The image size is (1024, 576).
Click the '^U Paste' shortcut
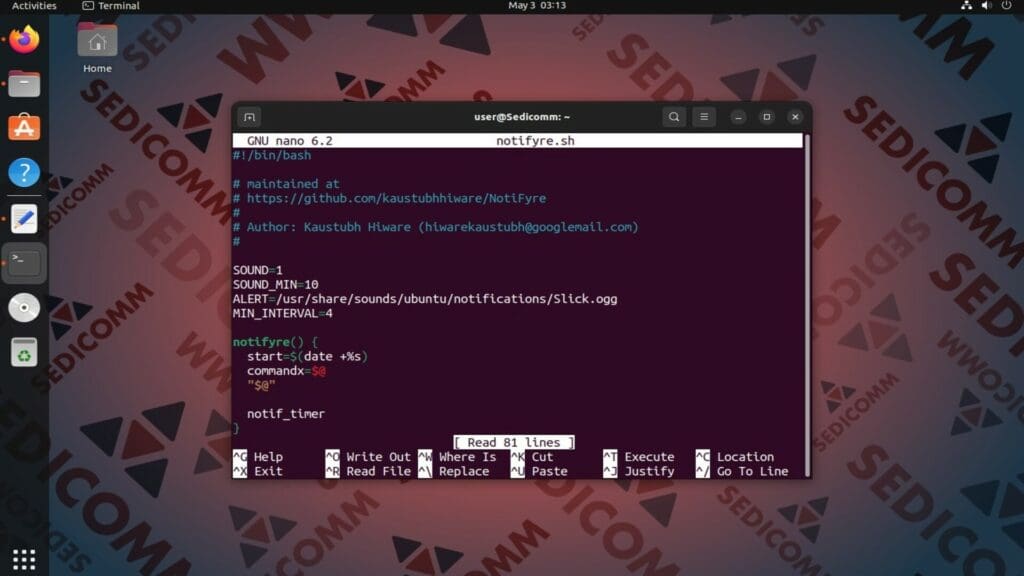point(539,471)
